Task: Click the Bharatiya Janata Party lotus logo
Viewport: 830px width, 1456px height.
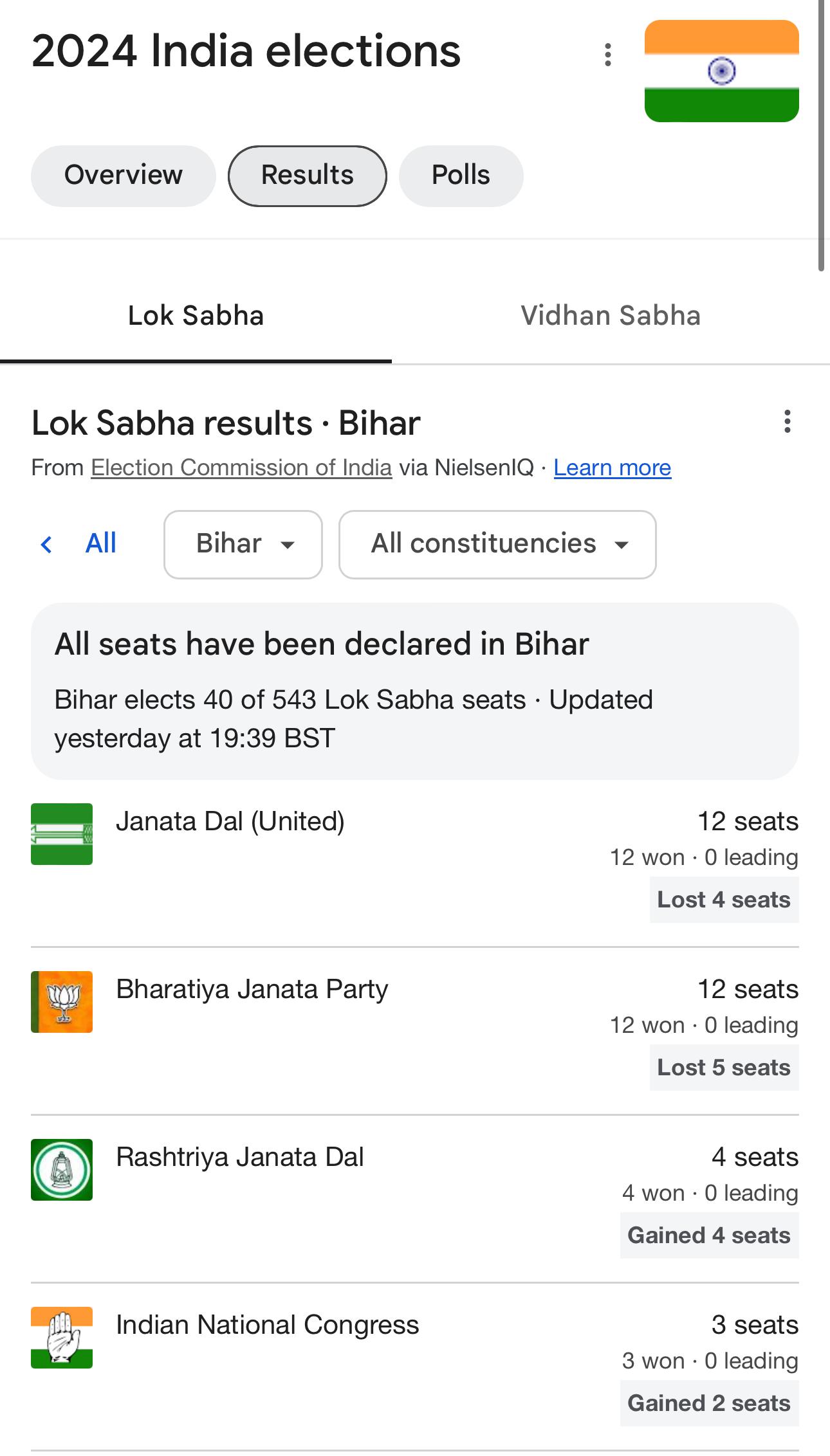Action: (x=62, y=1002)
